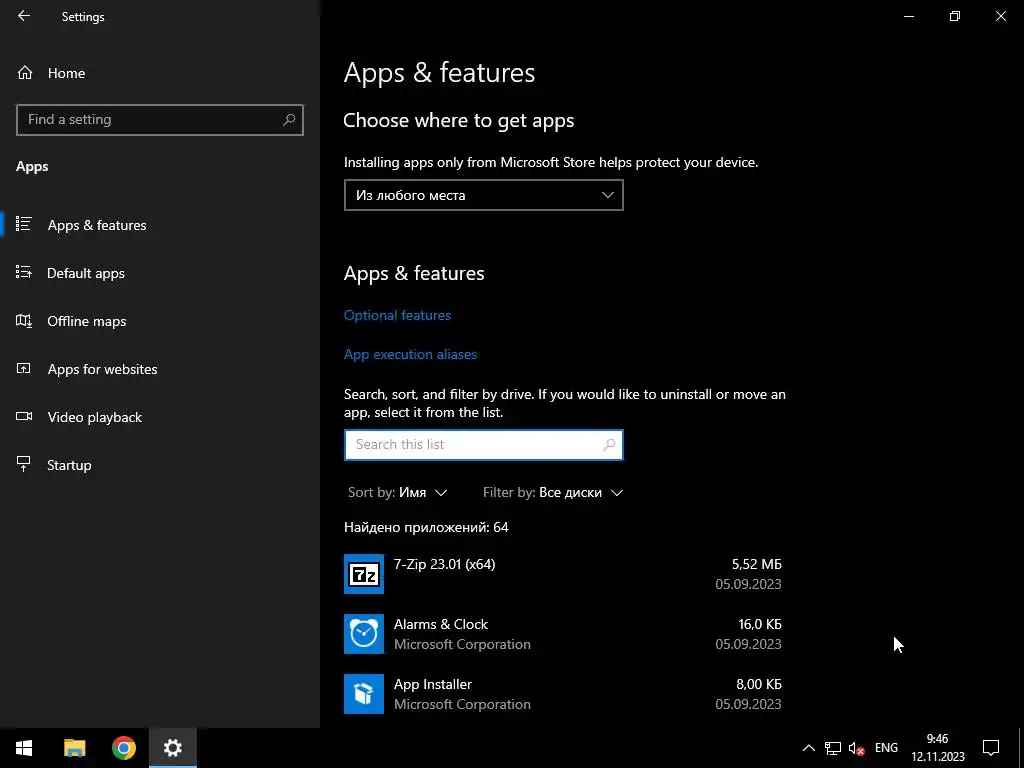1024x768 pixels.
Task: Click 'Найдено приложений: 64' count text
Action: 426,527
